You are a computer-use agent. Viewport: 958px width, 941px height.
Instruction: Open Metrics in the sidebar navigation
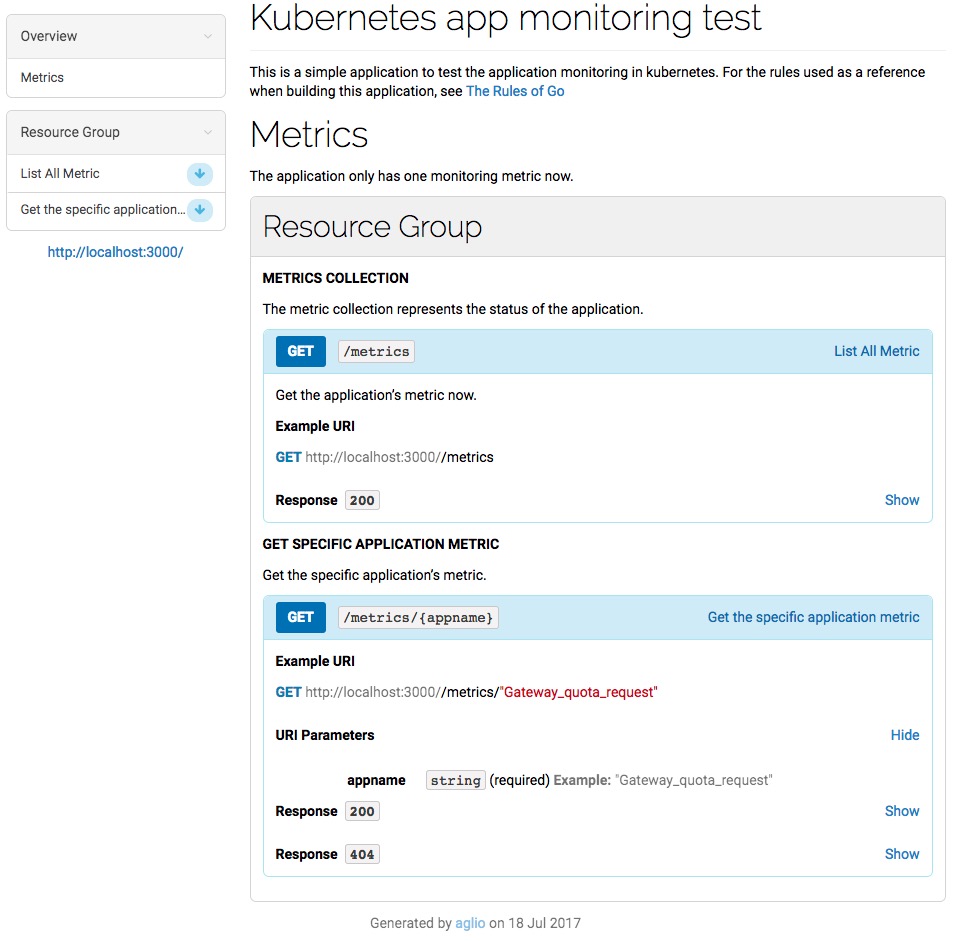(x=42, y=78)
